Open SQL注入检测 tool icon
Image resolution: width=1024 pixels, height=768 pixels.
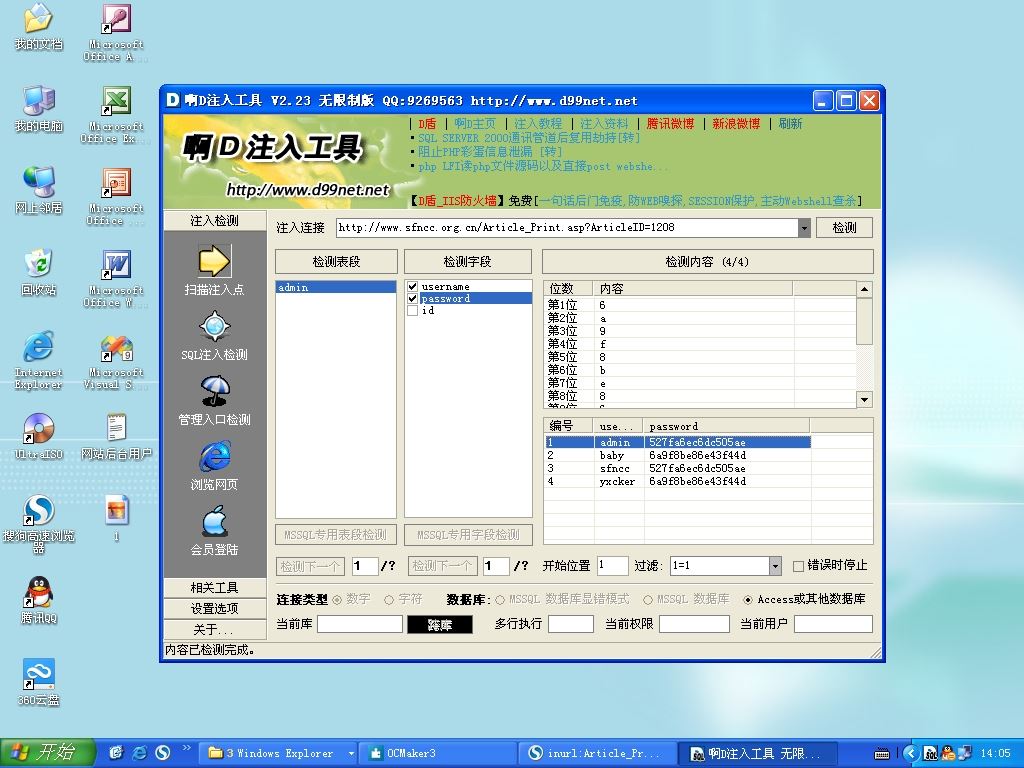(214, 327)
